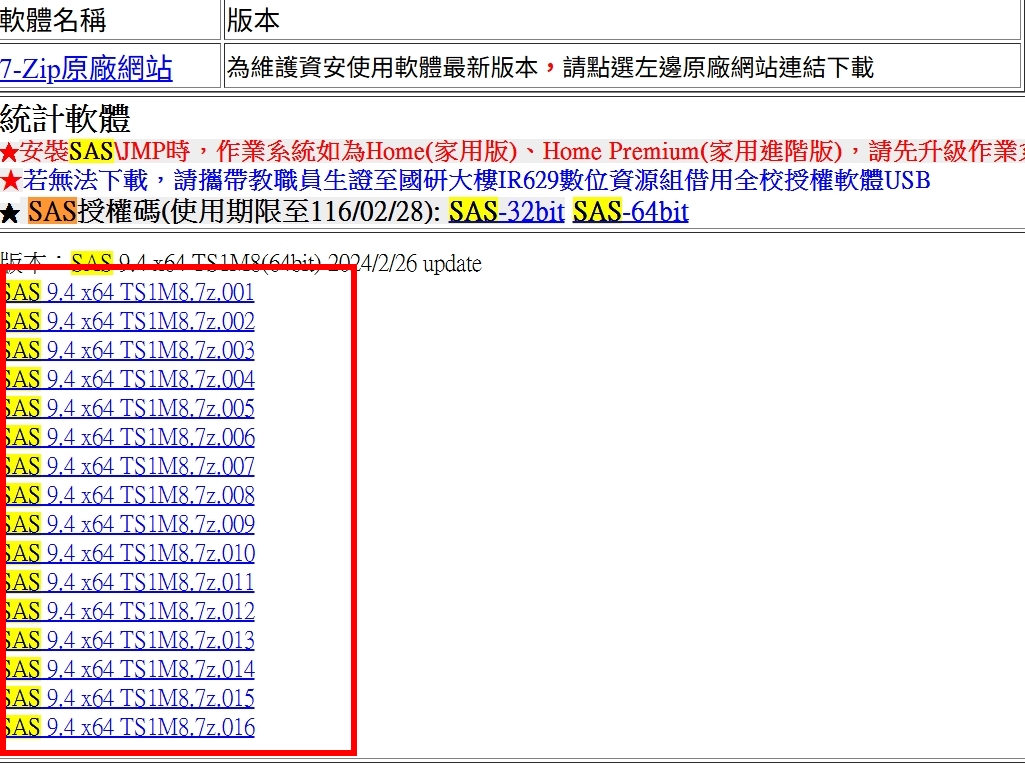Download SAS 9.4 x64 TS1M8.7z.007
1025x768 pixels.
[130, 466]
